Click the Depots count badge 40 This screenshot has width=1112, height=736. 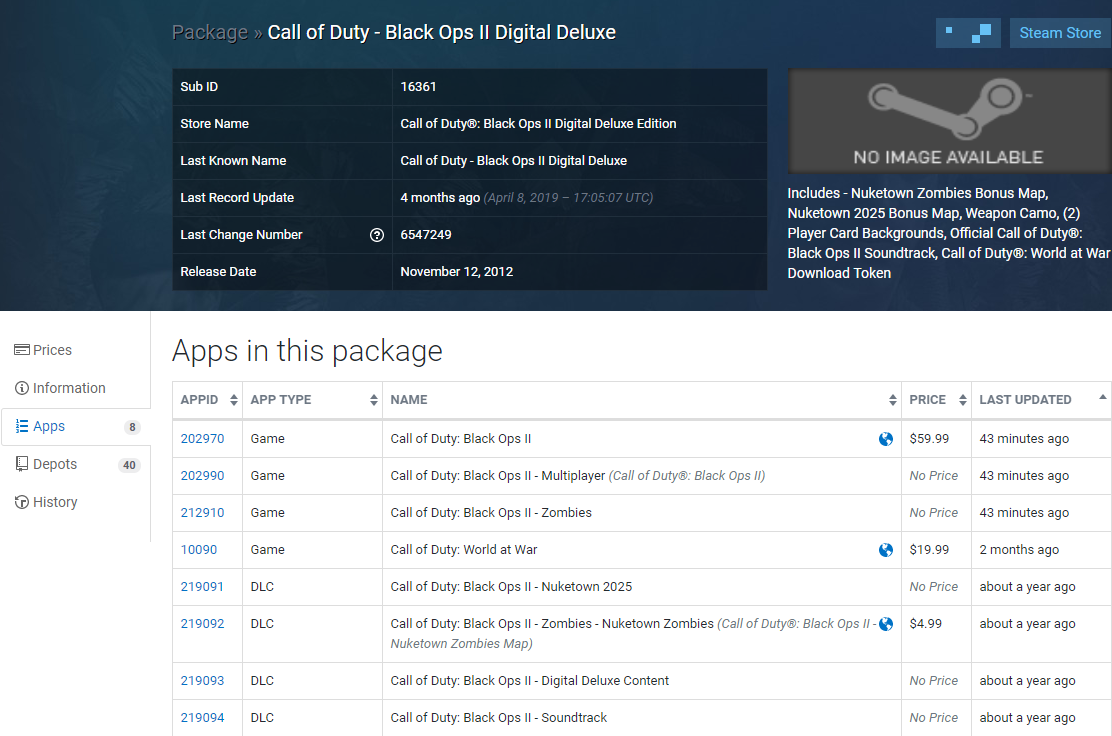(x=129, y=465)
